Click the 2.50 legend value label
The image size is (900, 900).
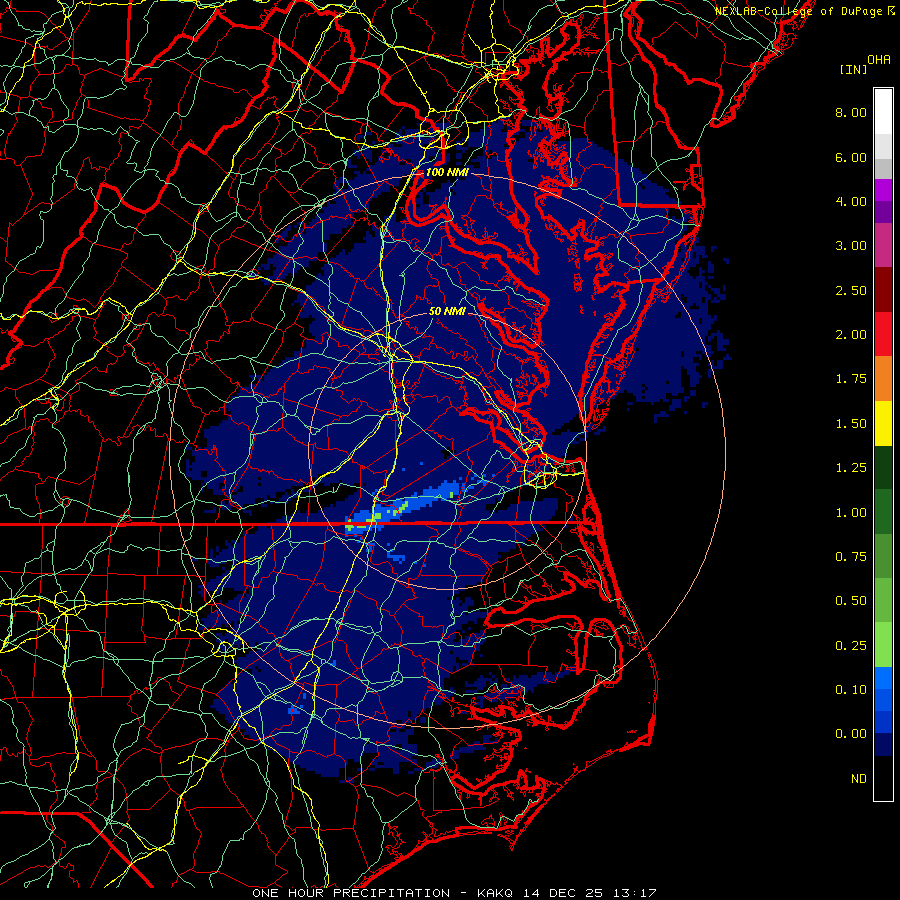pyautogui.click(x=851, y=290)
